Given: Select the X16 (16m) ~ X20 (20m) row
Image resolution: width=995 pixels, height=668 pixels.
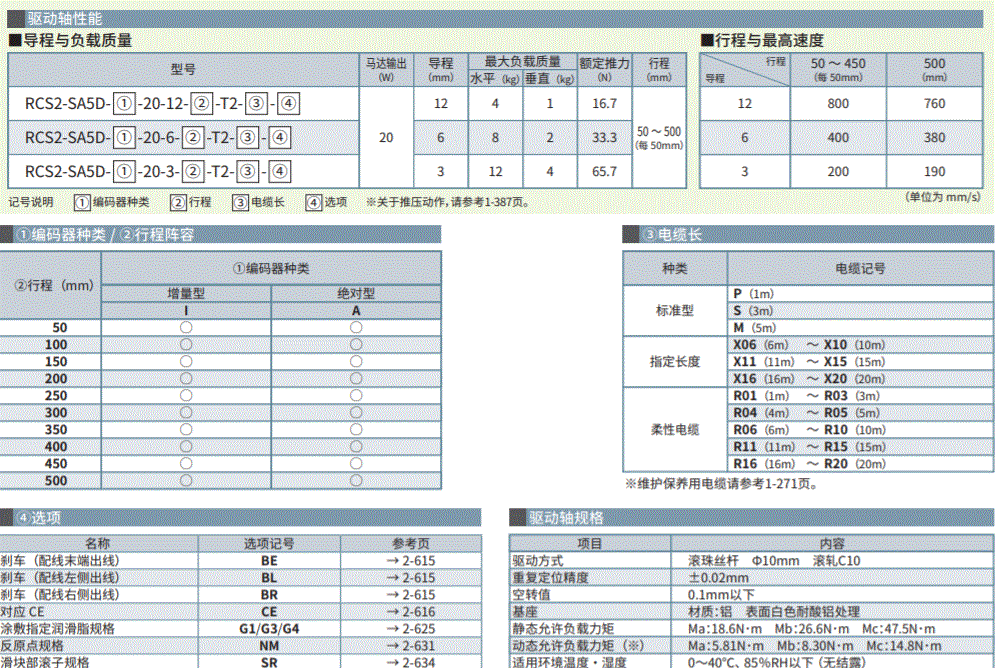Looking at the screenshot, I should (860, 379).
